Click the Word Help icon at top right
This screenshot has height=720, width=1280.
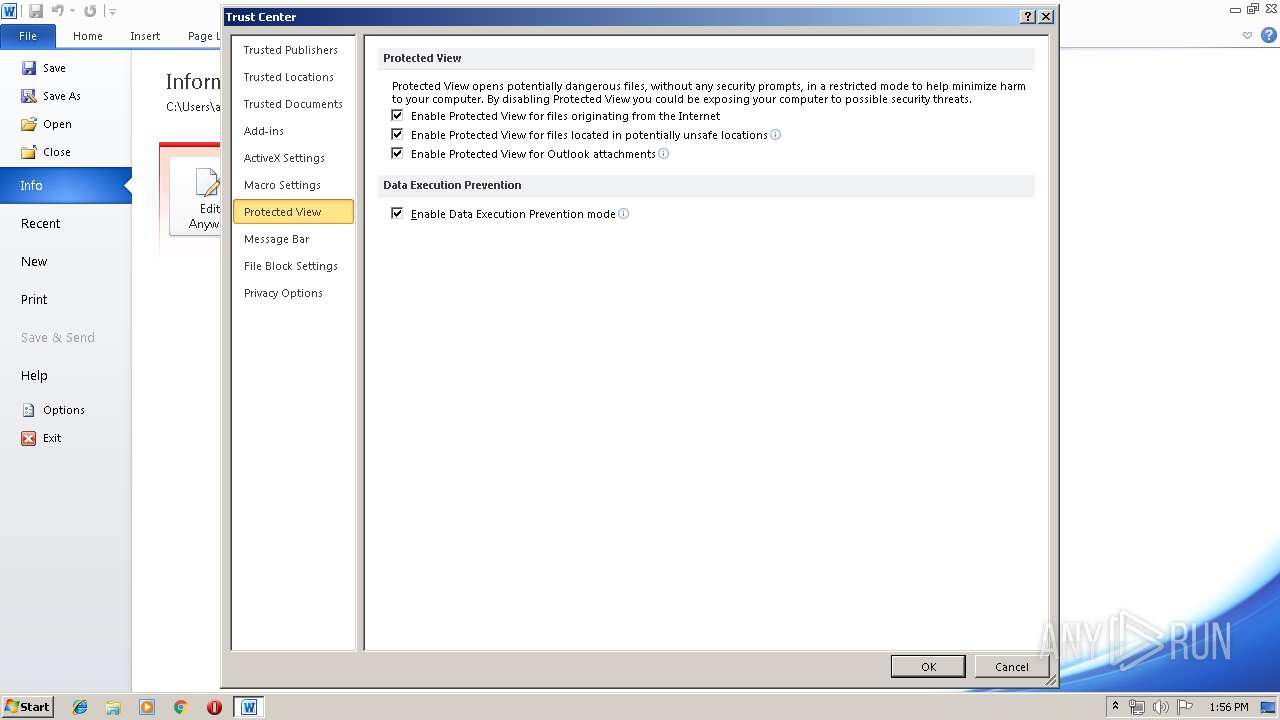pyautogui.click(x=1269, y=35)
